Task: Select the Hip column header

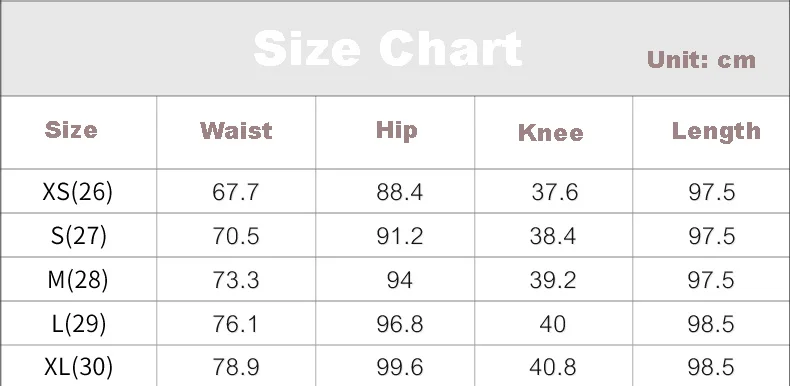Action: pyautogui.click(x=397, y=131)
